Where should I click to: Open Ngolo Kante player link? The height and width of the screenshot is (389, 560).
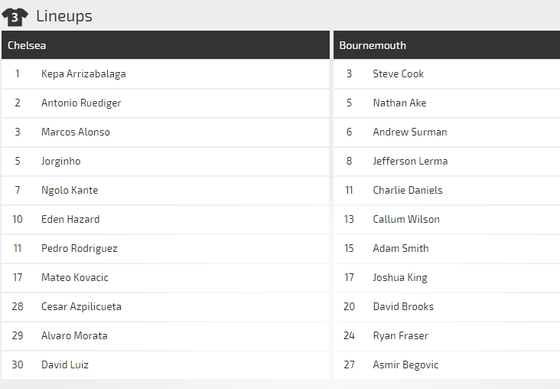click(x=69, y=190)
